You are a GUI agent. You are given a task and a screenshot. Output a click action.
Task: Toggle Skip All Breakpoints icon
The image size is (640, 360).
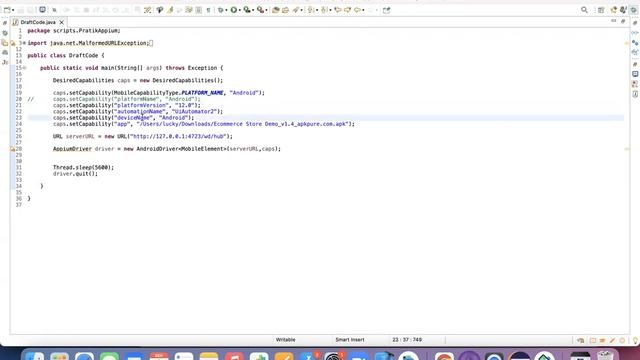pos(54,10)
